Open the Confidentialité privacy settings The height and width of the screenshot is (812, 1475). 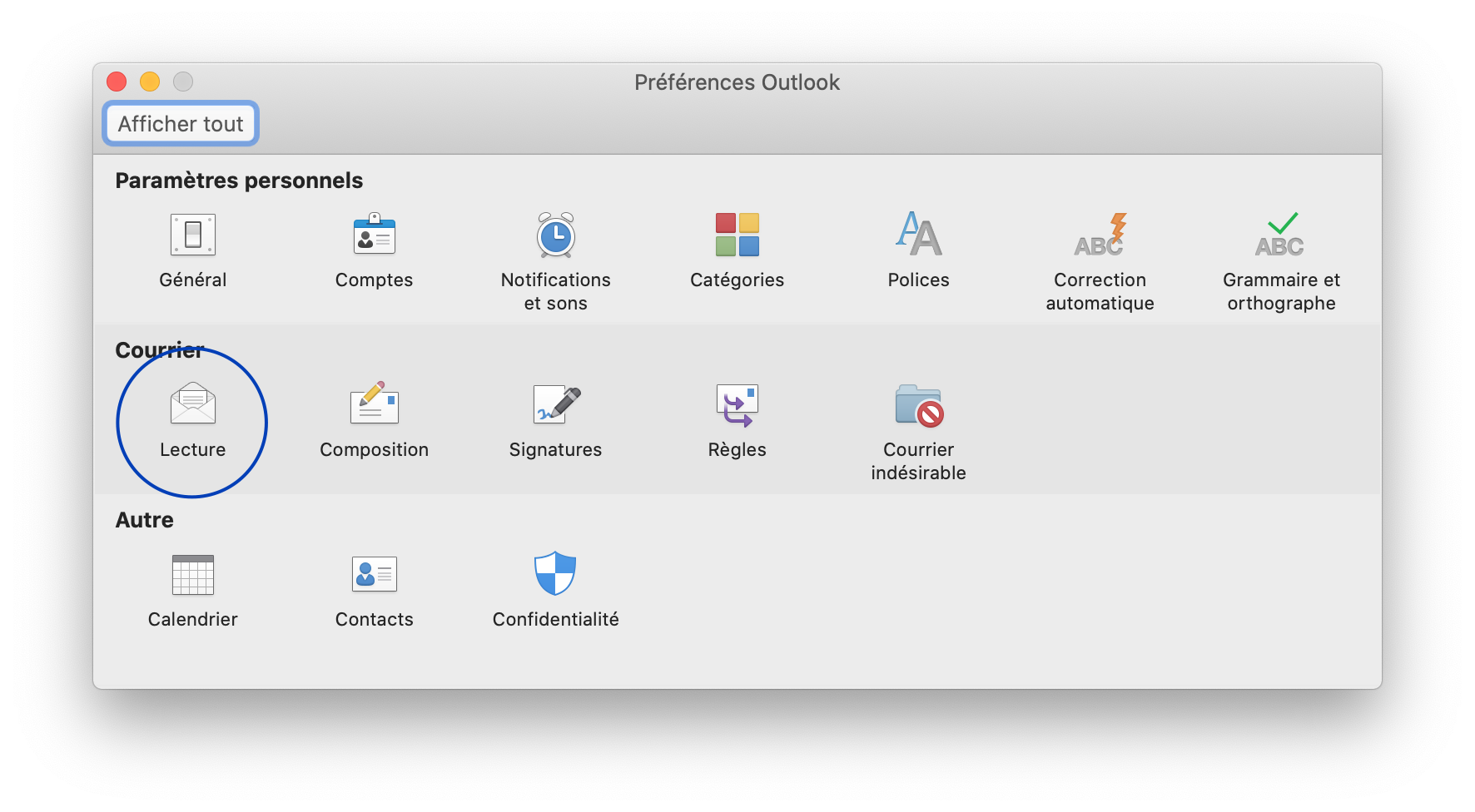555,575
